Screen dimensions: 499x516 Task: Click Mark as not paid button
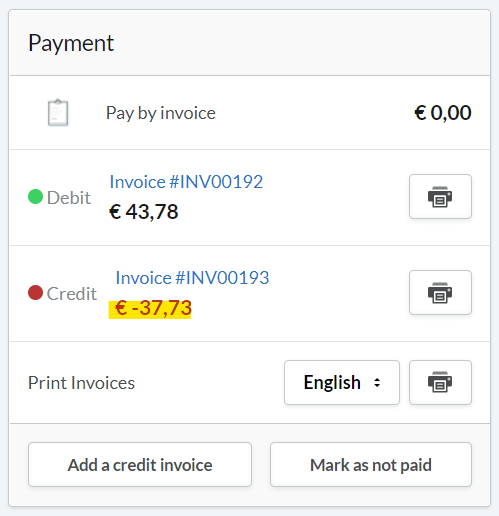click(371, 465)
